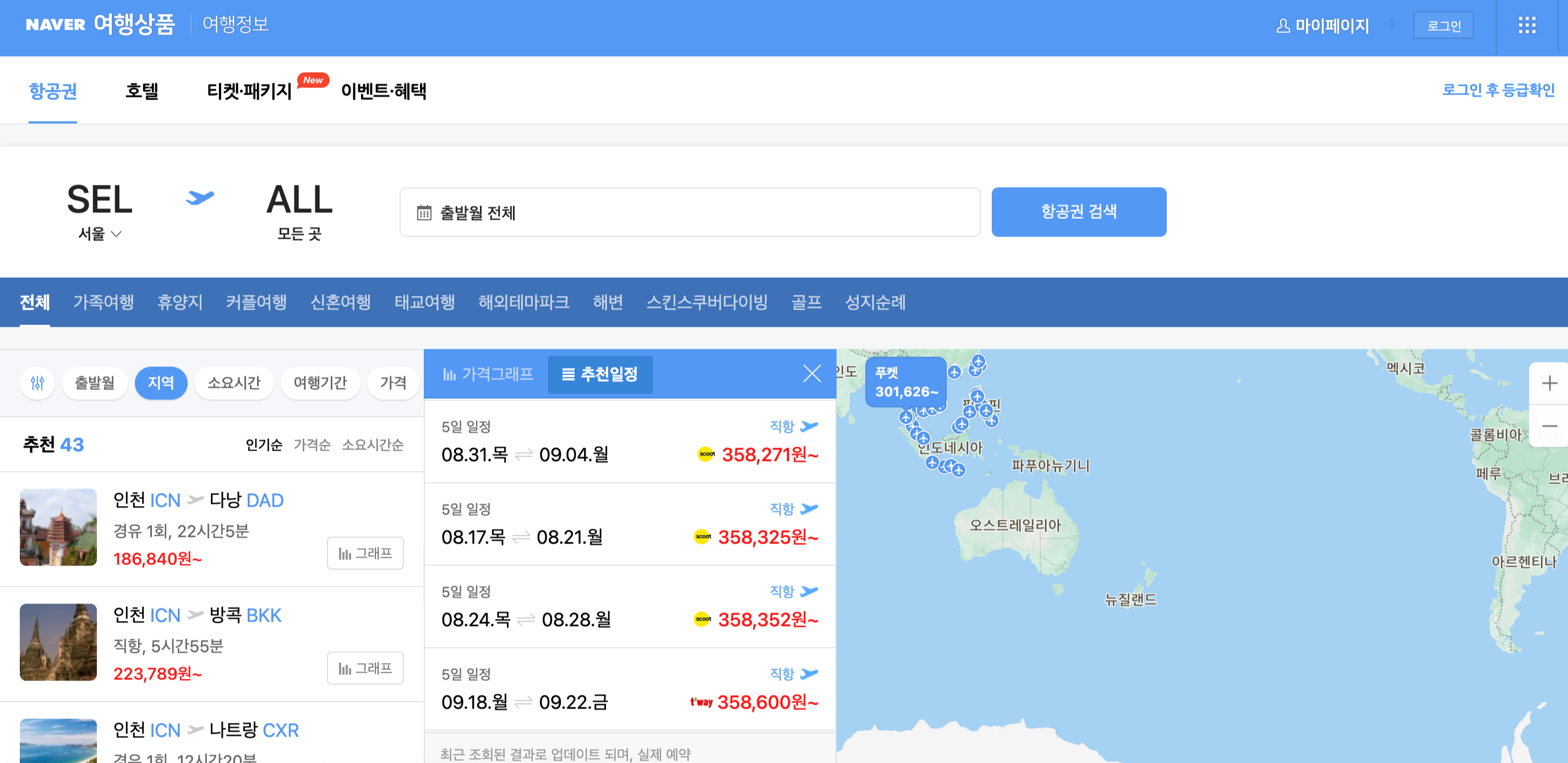This screenshot has width=1568, height=763.
Task: Click the calendar icon in departure field
Action: coord(424,212)
